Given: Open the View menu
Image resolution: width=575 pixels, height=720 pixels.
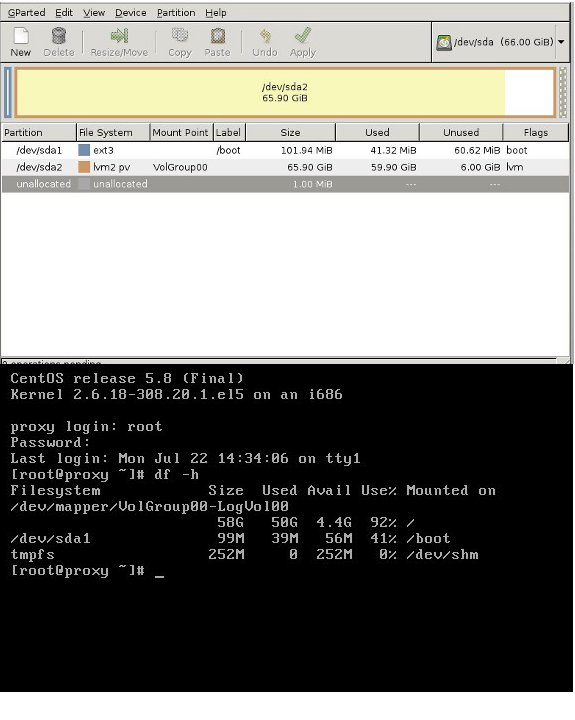Looking at the screenshot, I should [x=94, y=13].
